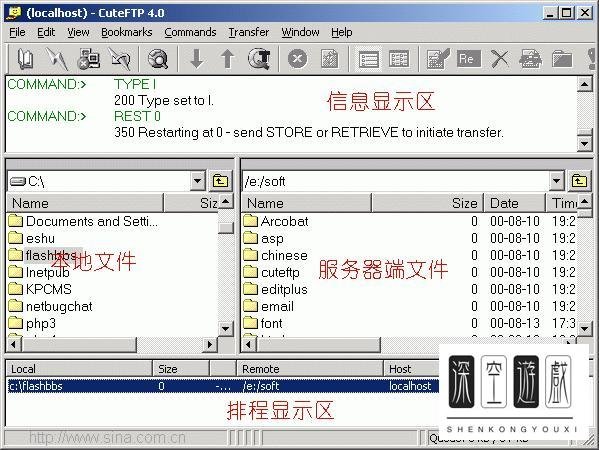Click the CuteFTP title bar app icon
The height and width of the screenshot is (450, 599).
point(14,13)
